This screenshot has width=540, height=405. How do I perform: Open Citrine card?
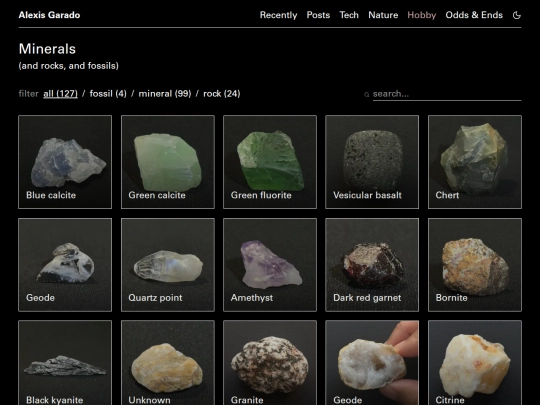coord(475,363)
